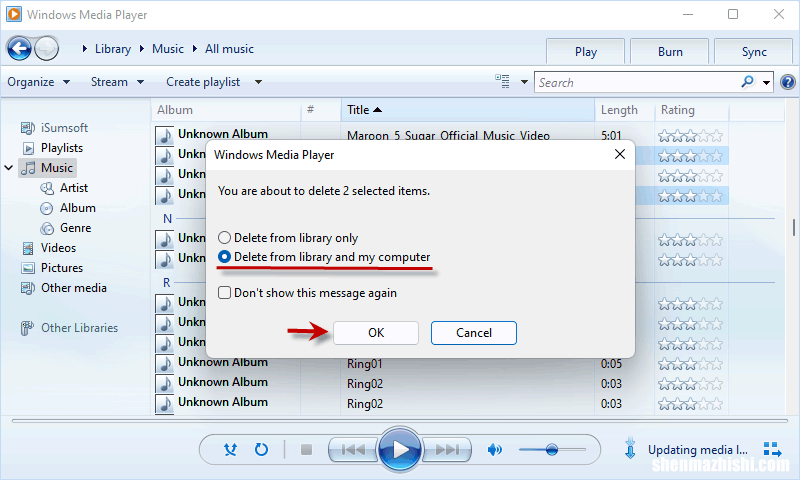Click the Windows Media Player title icon
Viewport: 800px width, 480px height.
point(14,14)
